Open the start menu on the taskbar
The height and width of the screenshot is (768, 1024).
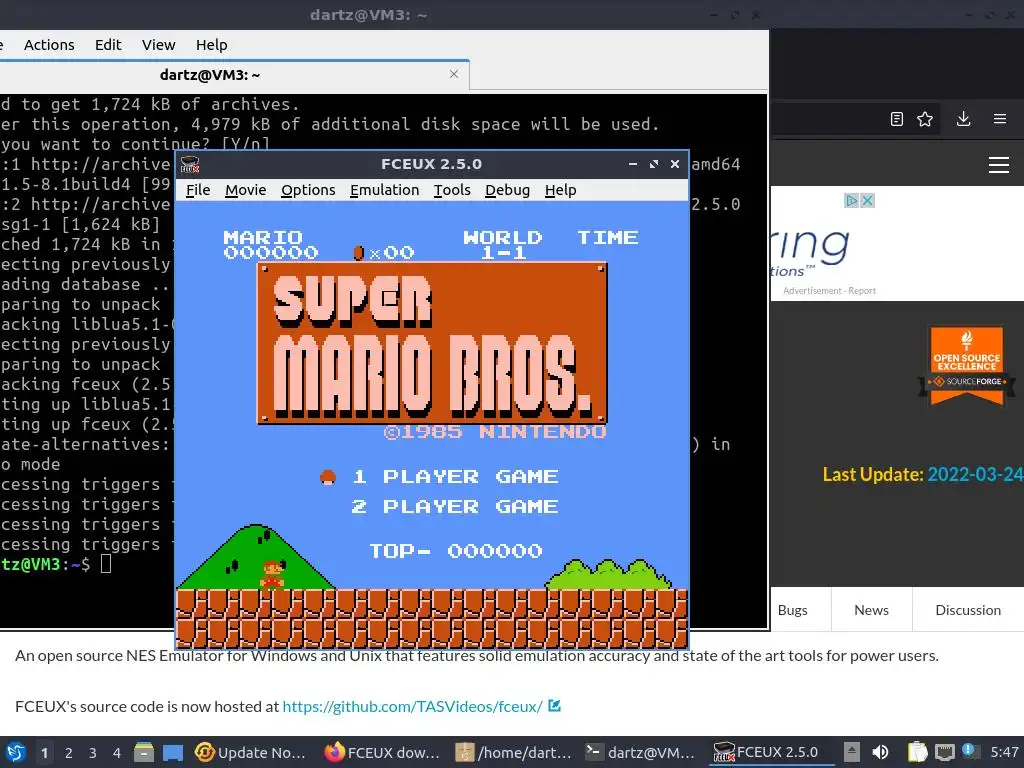tap(16, 752)
